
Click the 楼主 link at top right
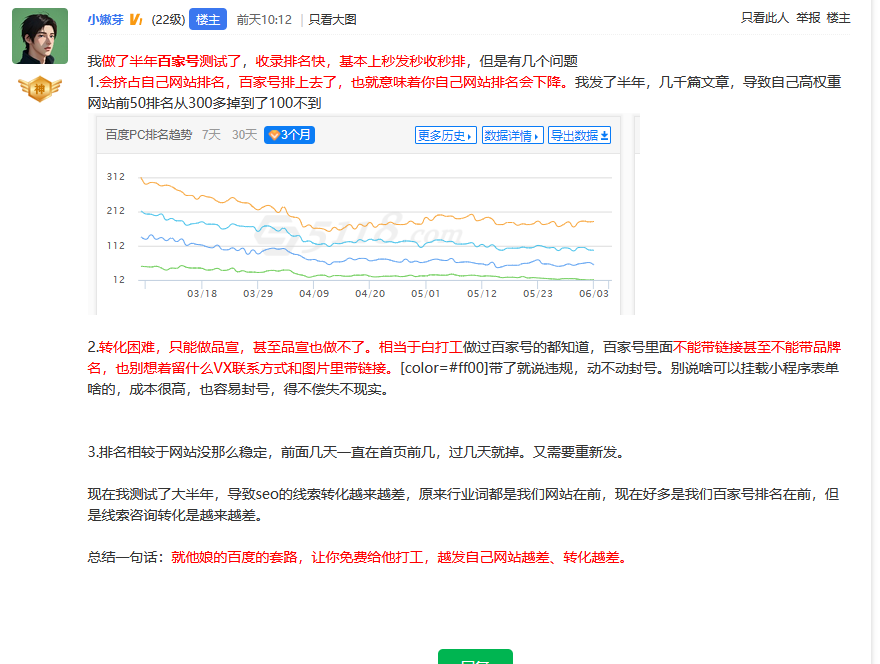838,18
